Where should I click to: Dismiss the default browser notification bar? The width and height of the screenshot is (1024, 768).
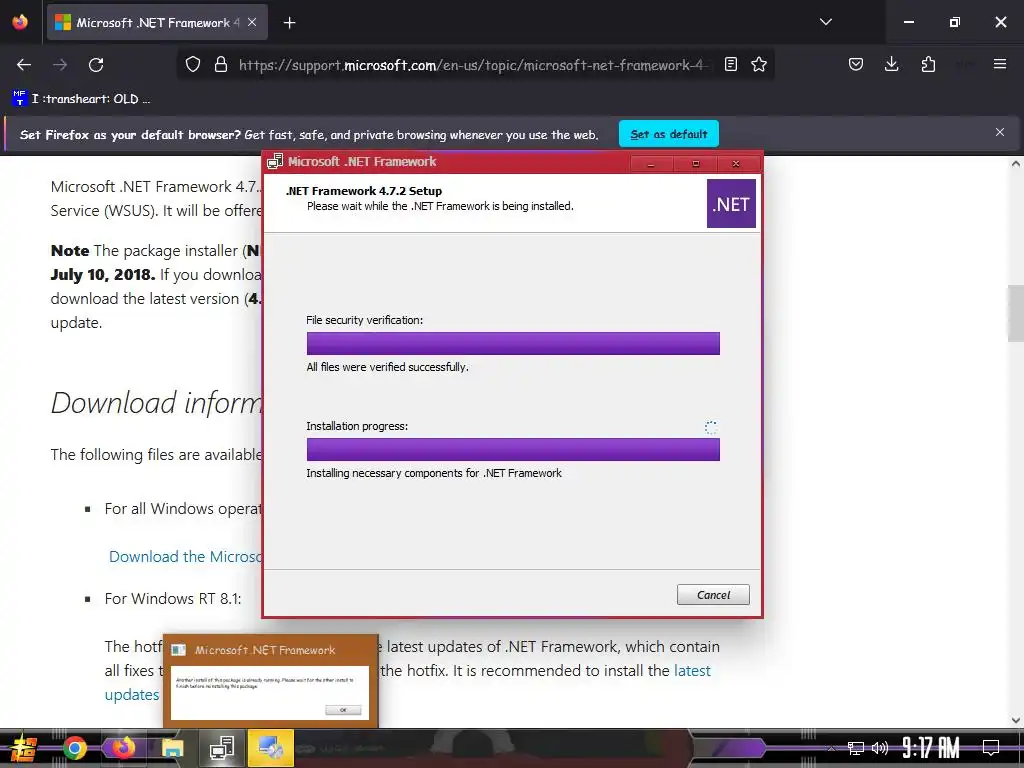click(x=1000, y=133)
